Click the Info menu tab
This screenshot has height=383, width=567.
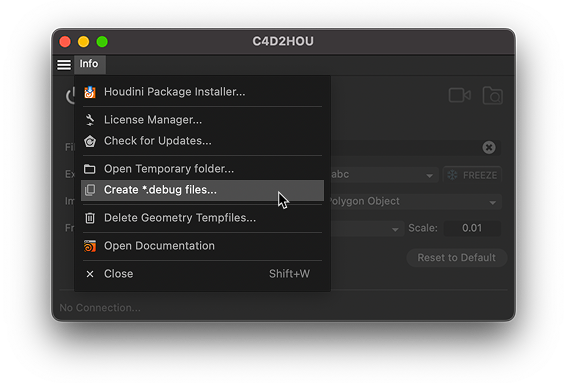[89, 64]
